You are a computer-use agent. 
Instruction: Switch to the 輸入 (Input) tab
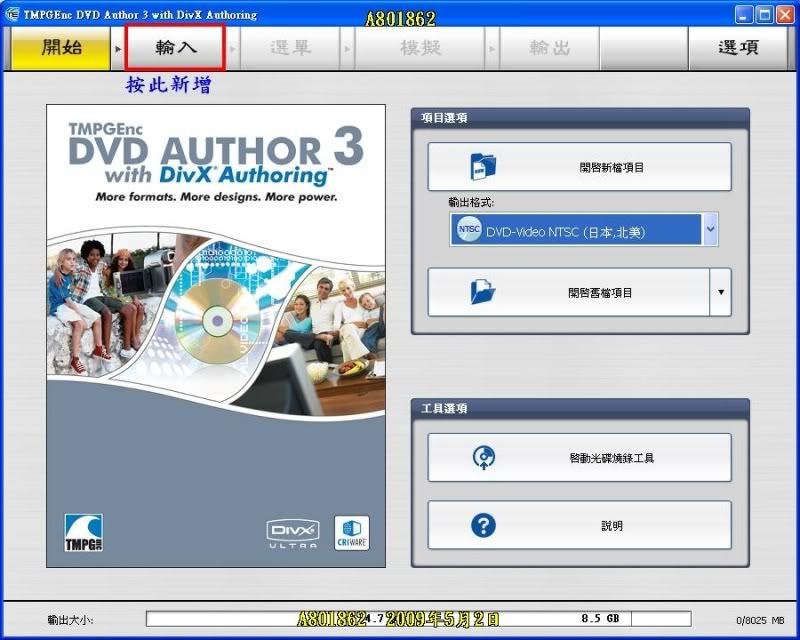click(175, 48)
